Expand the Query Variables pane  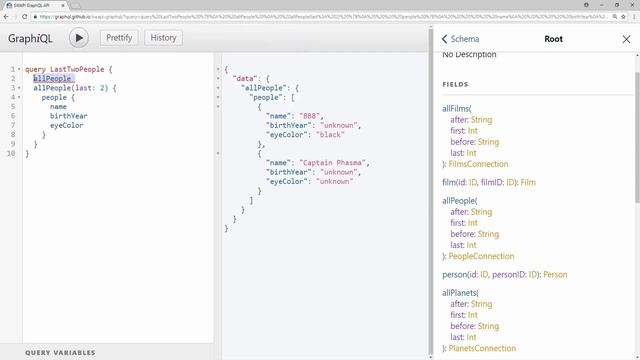[60, 353]
